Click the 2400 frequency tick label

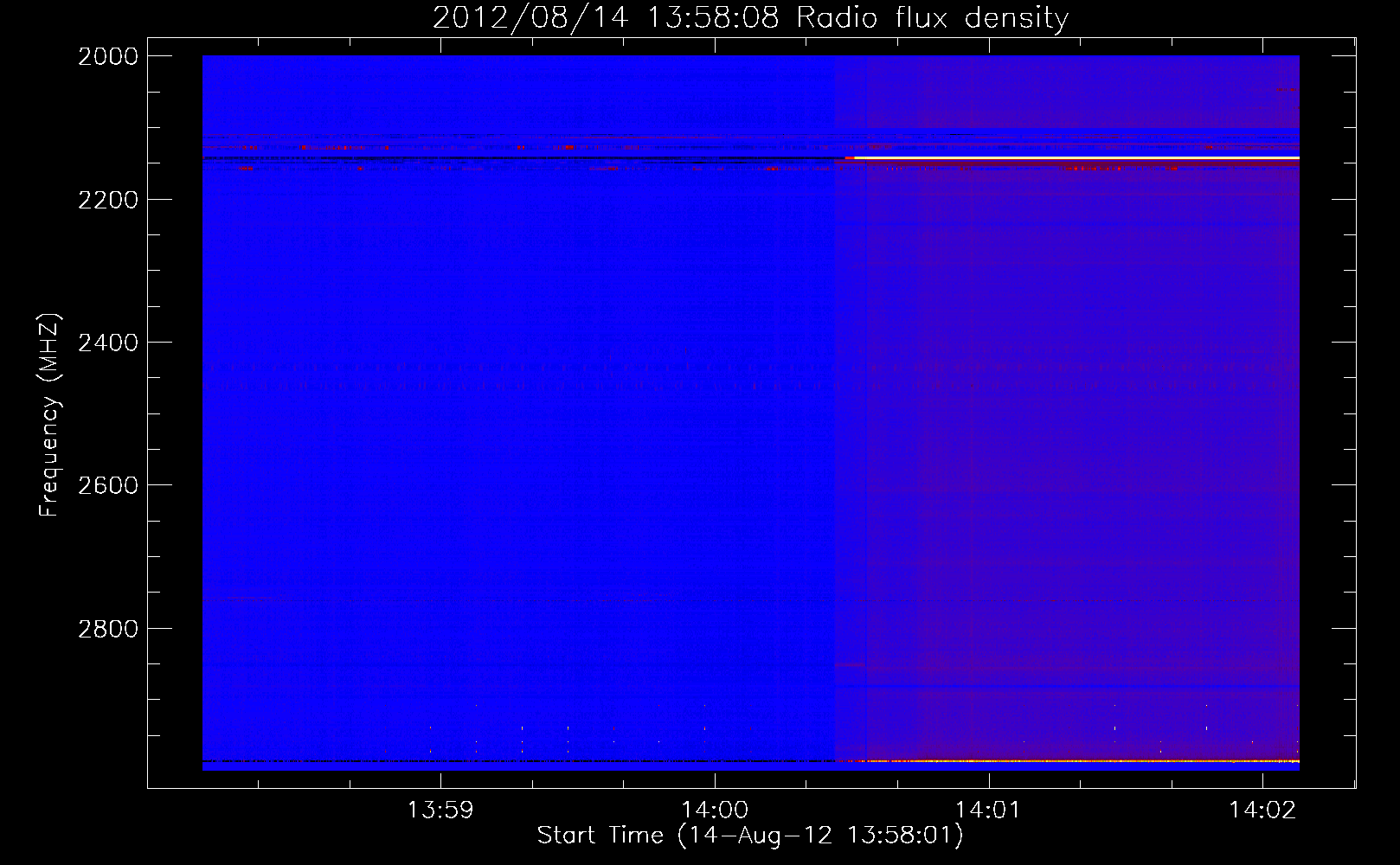[108, 343]
